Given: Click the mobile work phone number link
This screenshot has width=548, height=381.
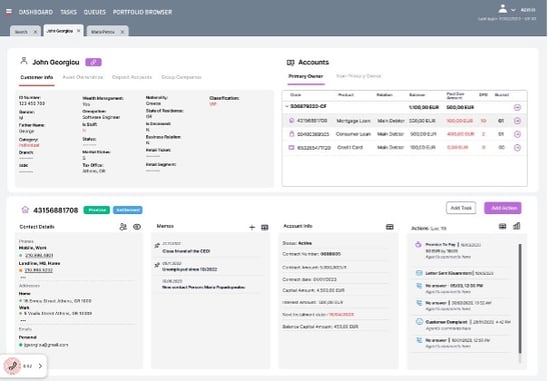Looking at the screenshot, I should point(39,256).
